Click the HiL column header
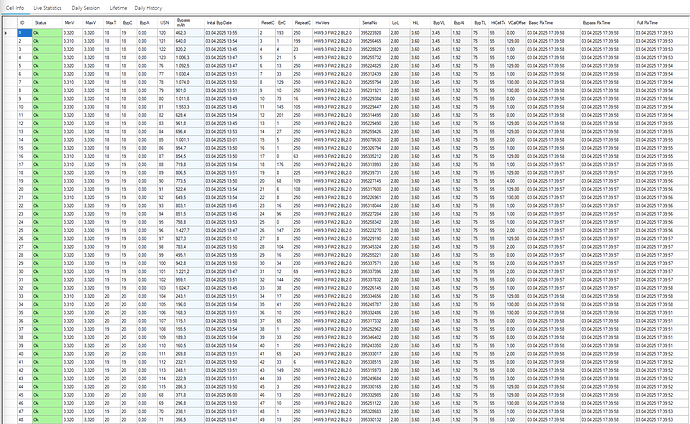 (420, 23)
